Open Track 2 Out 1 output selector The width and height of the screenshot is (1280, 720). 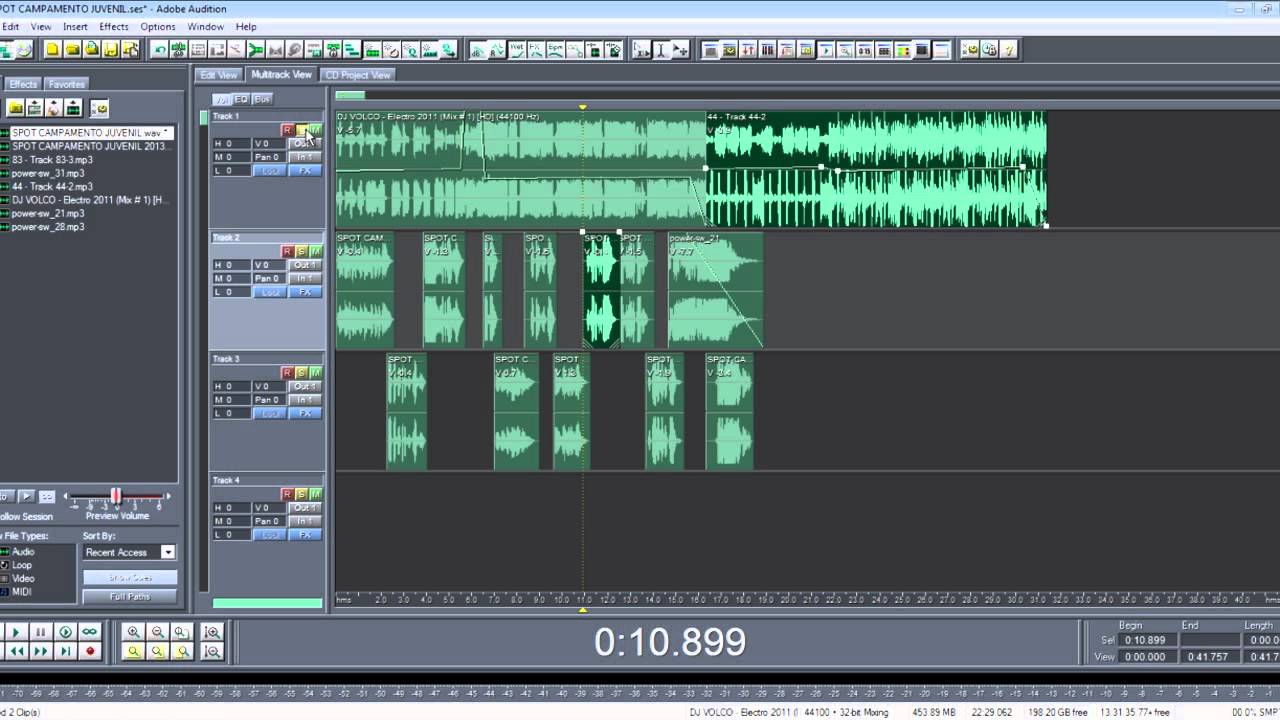pos(304,265)
